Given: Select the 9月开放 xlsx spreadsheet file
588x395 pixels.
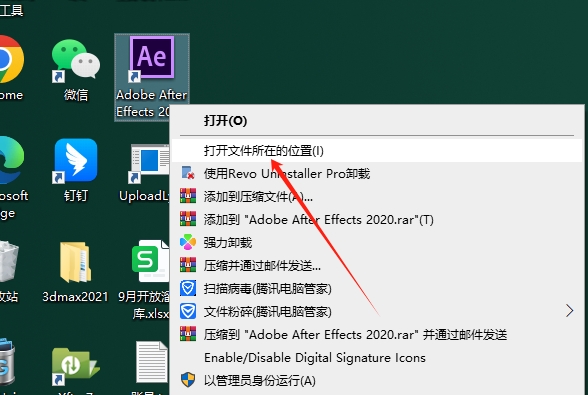Looking at the screenshot, I should [150, 261].
